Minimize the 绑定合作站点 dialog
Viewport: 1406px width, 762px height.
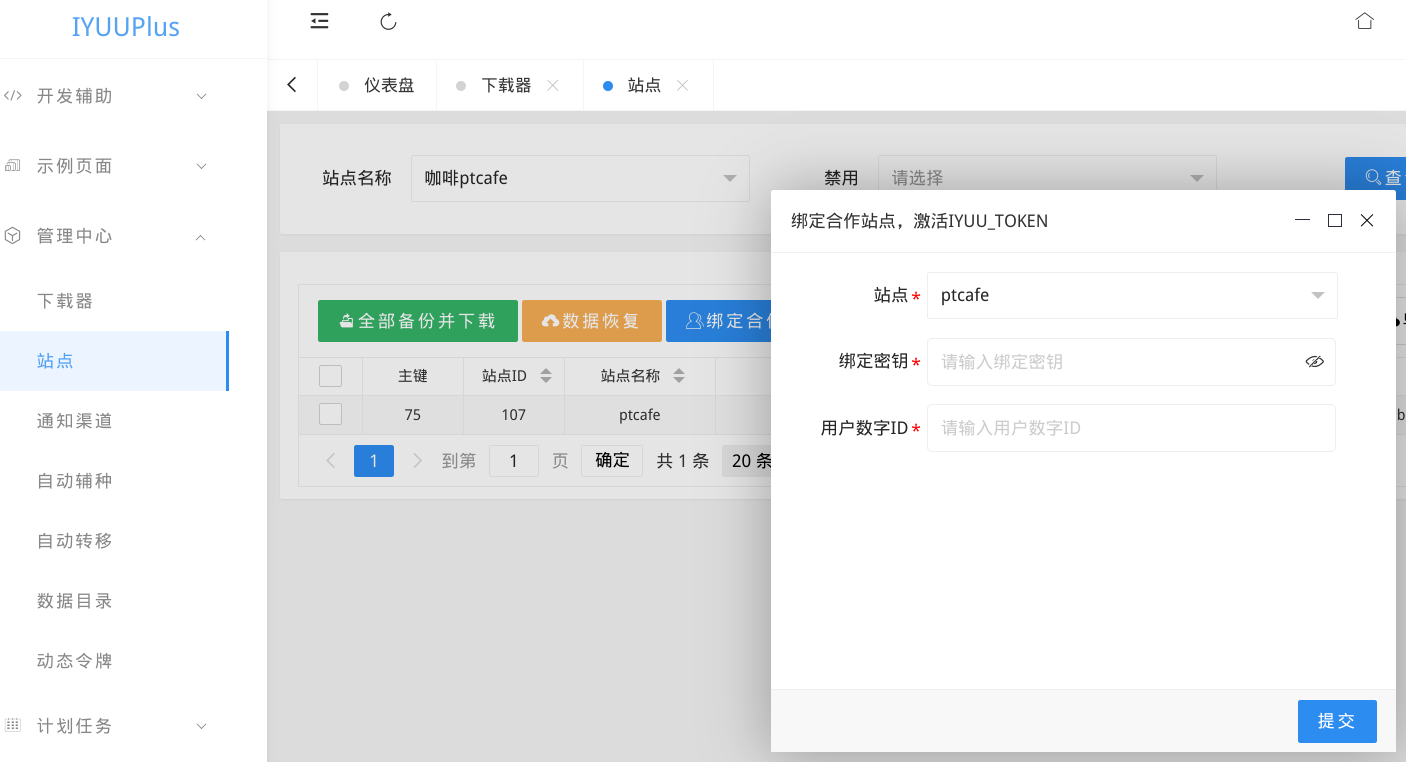point(1302,220)
